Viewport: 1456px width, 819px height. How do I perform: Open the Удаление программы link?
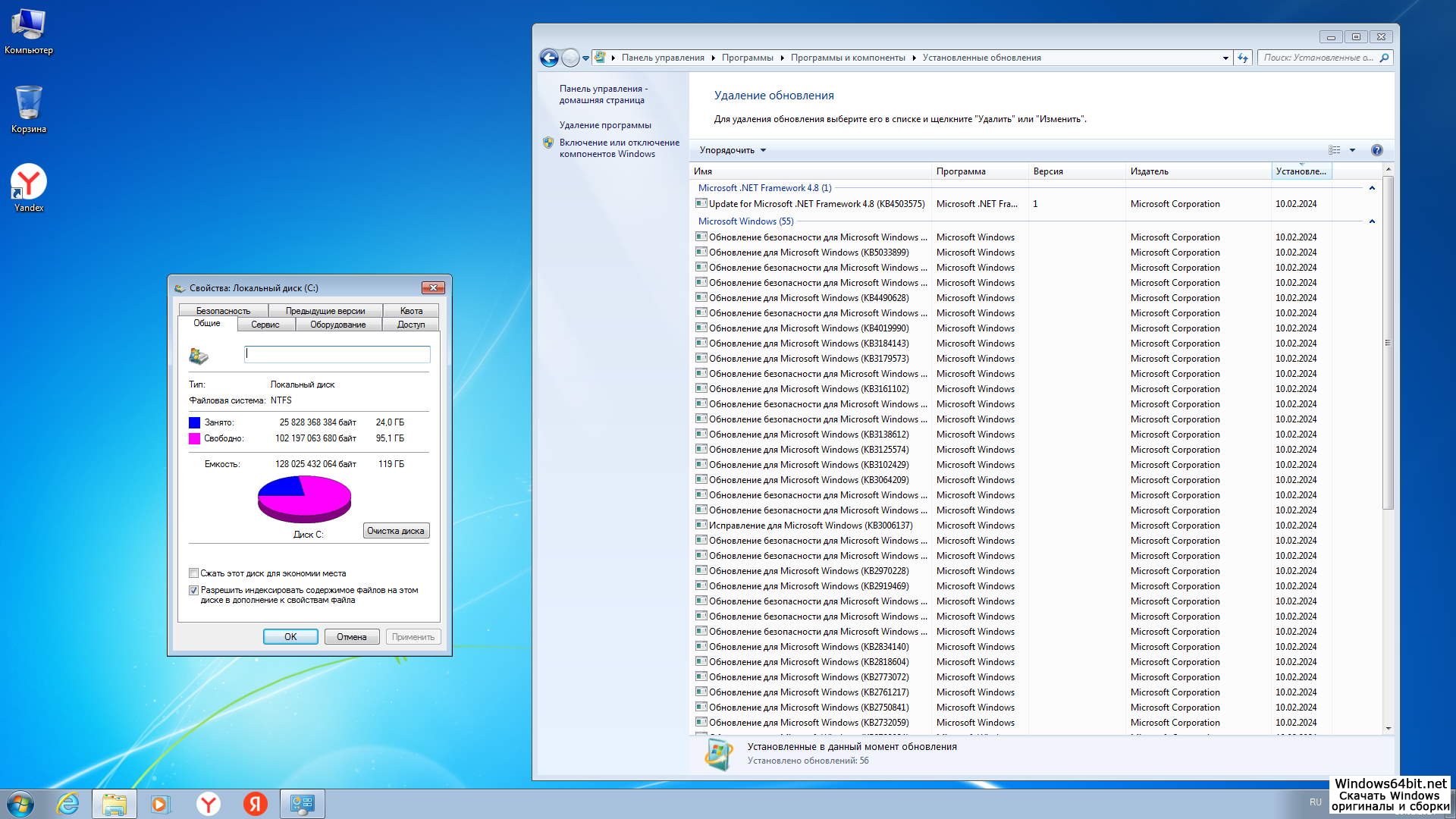(605, 125)
